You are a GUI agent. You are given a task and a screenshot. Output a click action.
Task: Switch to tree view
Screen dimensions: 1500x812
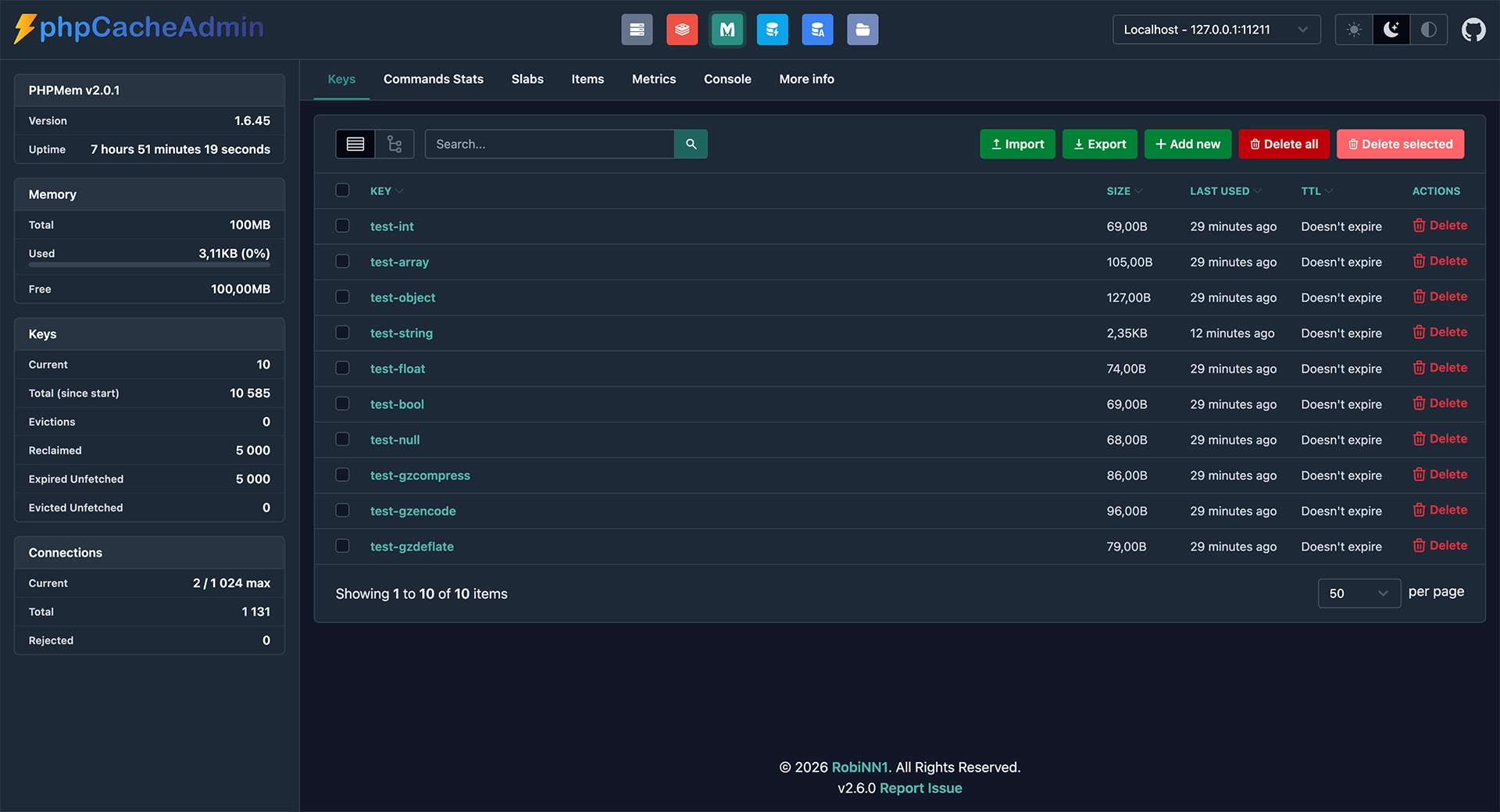coord(395,144)
